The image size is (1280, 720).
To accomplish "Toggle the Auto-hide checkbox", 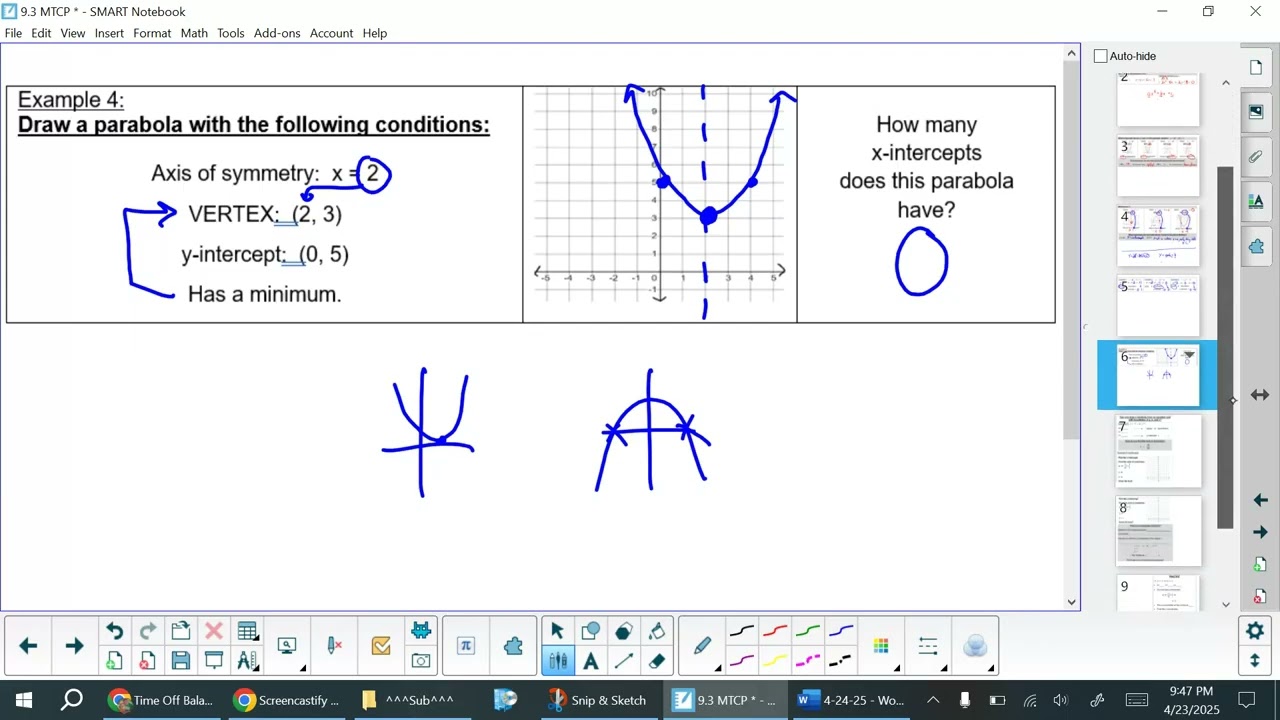I will tap(1101, 56).
